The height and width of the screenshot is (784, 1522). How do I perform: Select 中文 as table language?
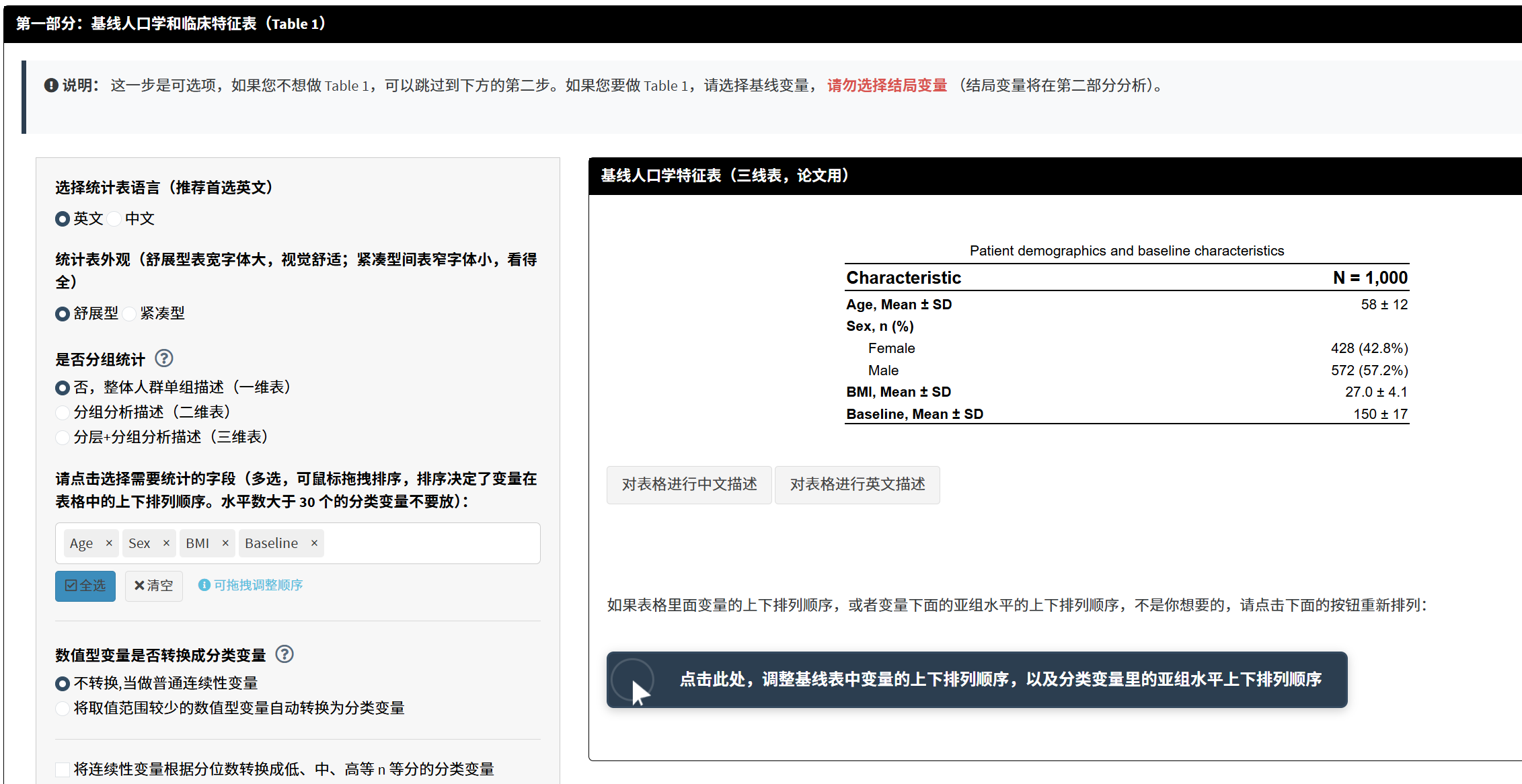115,219
